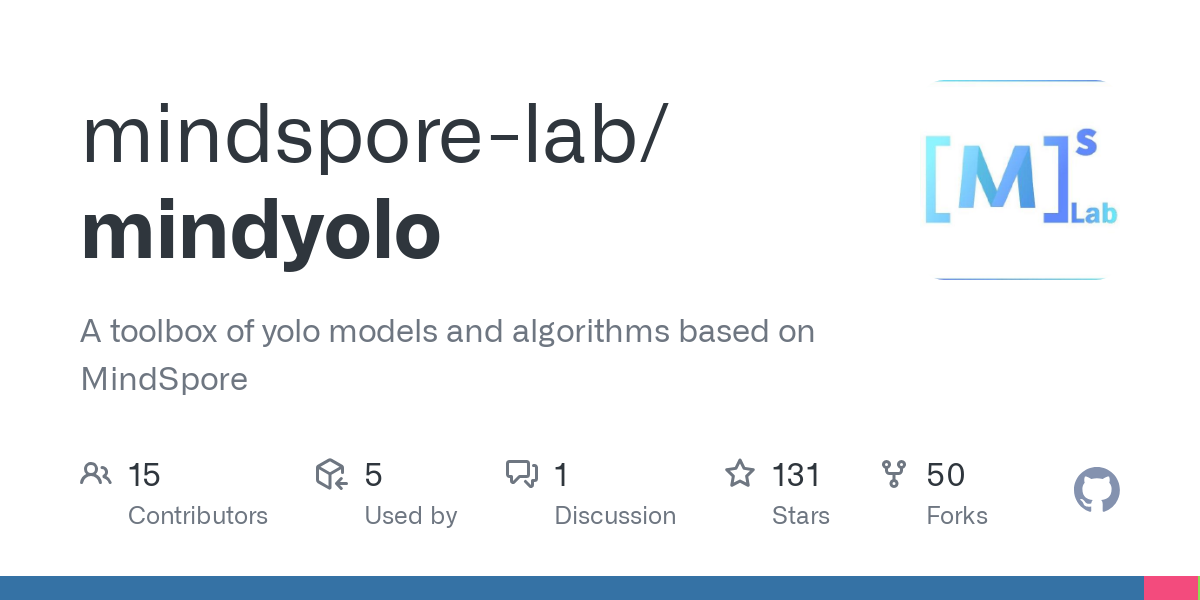Viewport: 1200px width, 600px height.
Task: Click the Stars star icon
Action: [x=740, y=474]
